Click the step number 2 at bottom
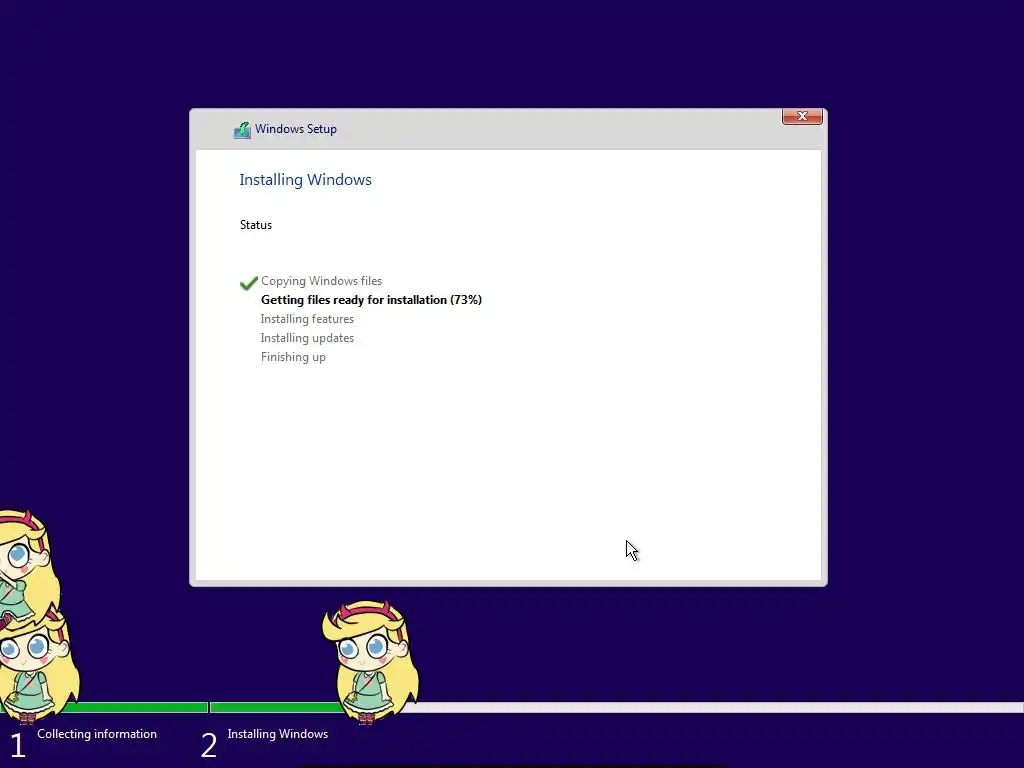This screenshot has width=1024, height=768. click(209, 746)
